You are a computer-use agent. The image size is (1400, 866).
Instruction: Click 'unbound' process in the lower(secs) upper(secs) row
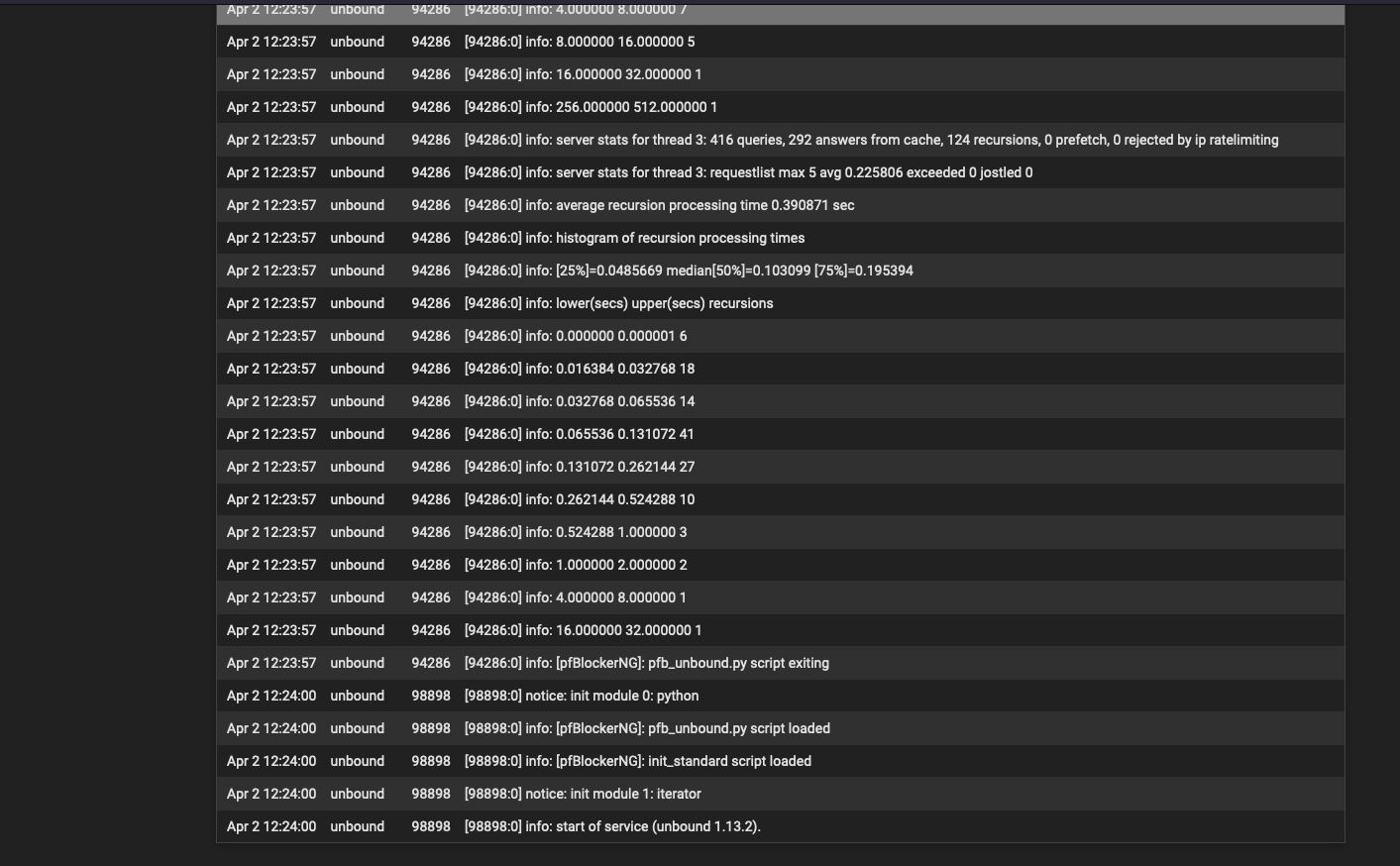point(358,303)
